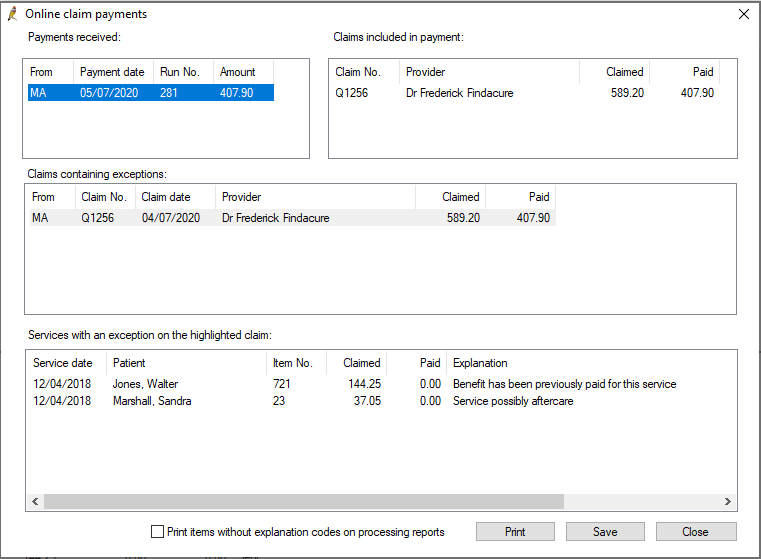Click the Print button
This screenshot has width=761, height=559.
515,532
